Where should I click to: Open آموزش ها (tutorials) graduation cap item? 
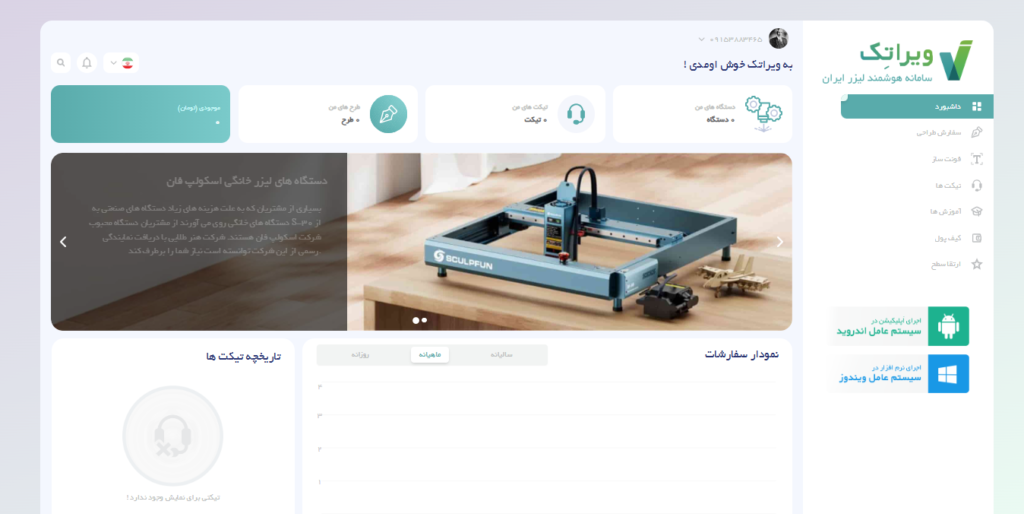pyautogui.click(x=976, y=211)
